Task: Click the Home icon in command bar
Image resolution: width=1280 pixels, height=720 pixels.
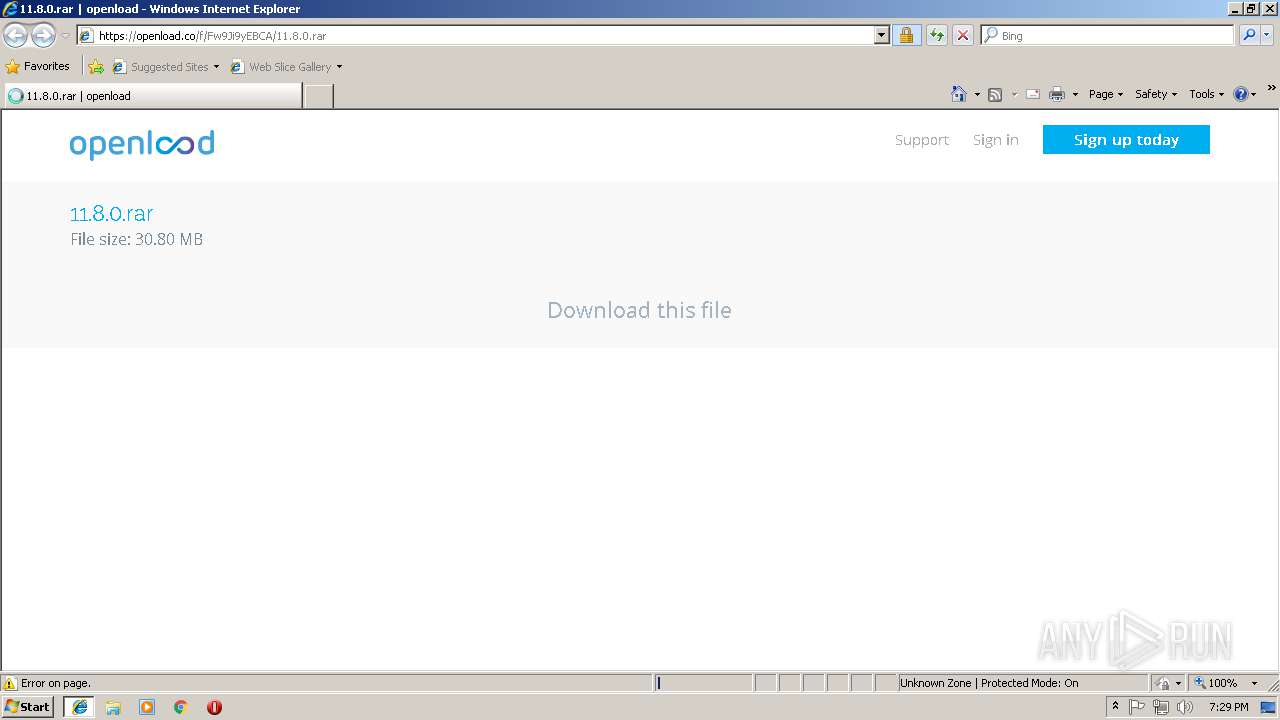Action: (x=959, y=94)
